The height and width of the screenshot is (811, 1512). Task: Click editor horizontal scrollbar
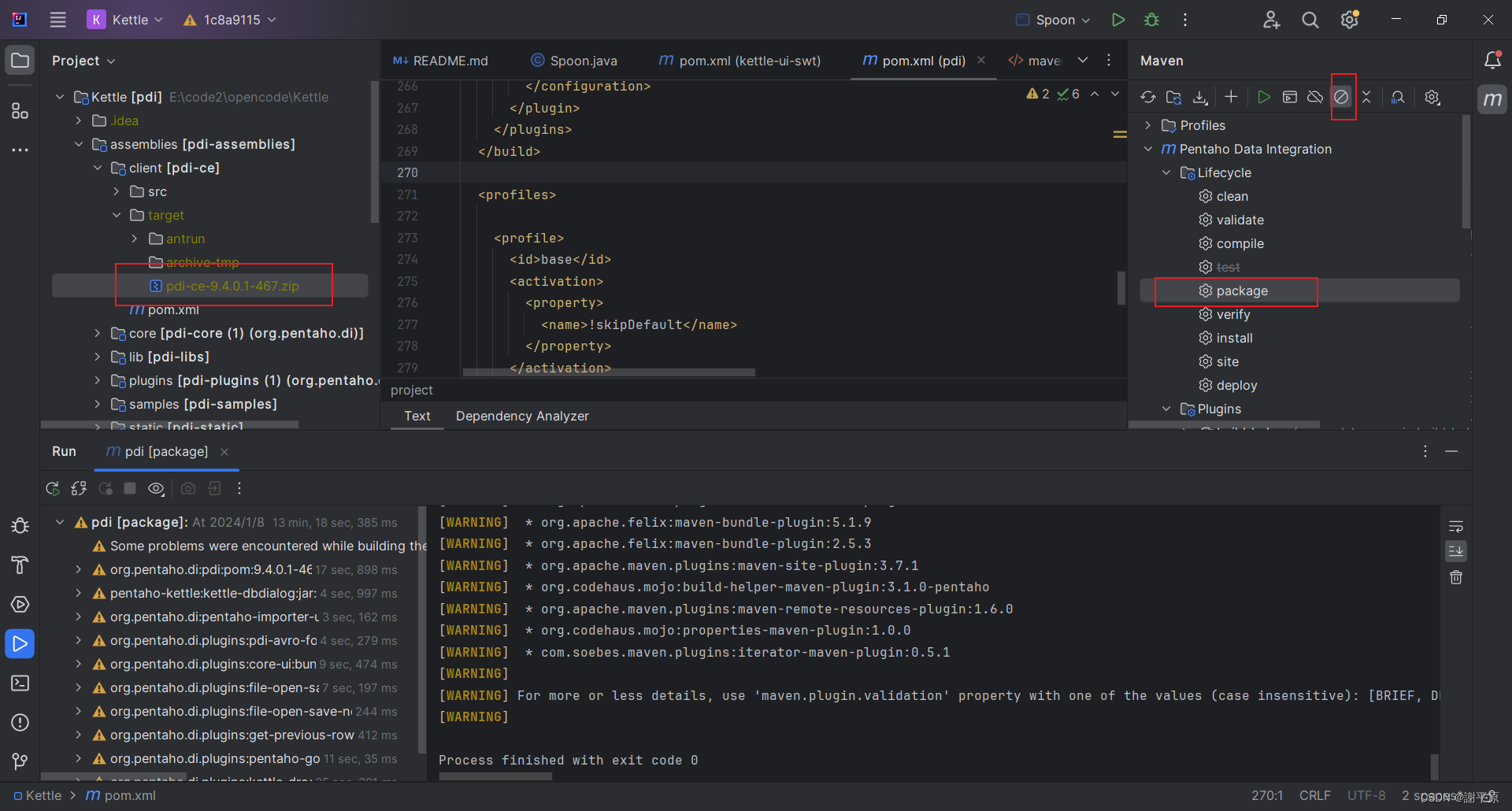coord(609,372)
